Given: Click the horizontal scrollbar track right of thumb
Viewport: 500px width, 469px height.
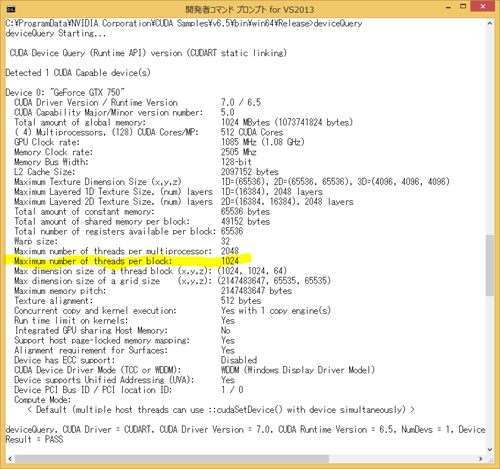Looking at the screenshot, I should coord(403,459).
